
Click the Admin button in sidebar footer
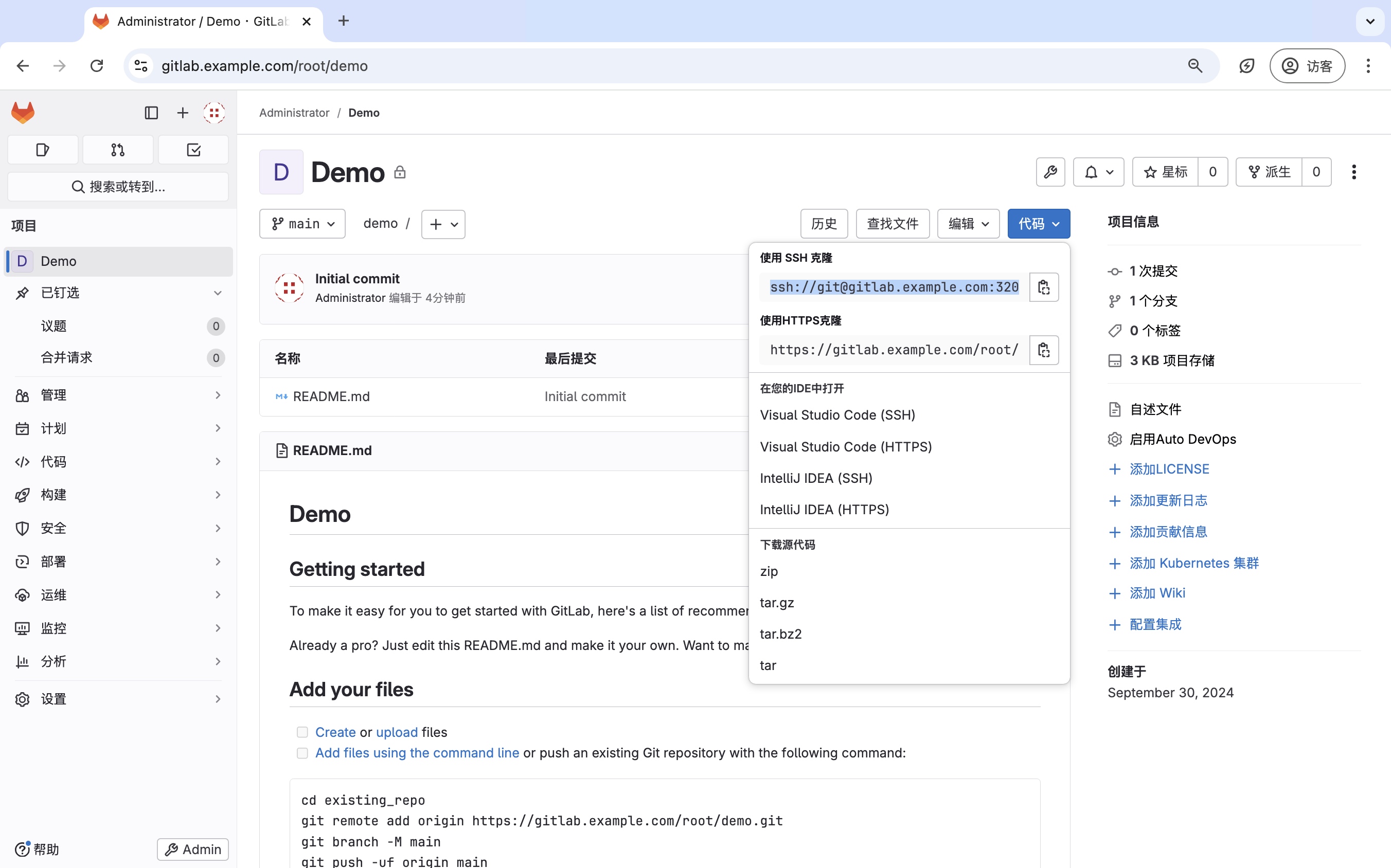click(193, 849)
